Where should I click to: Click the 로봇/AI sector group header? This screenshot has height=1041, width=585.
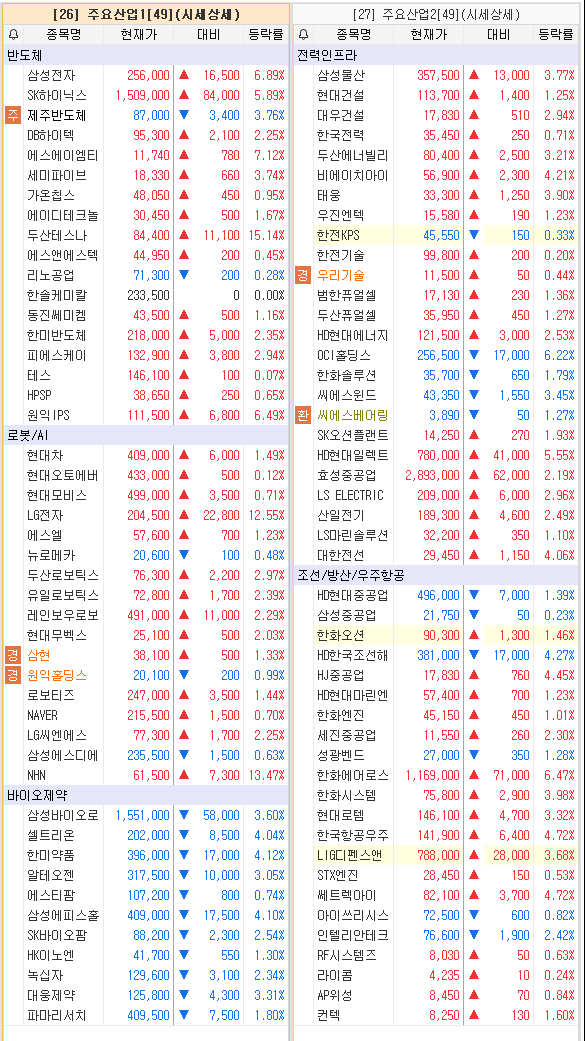(x=146, y=436)
